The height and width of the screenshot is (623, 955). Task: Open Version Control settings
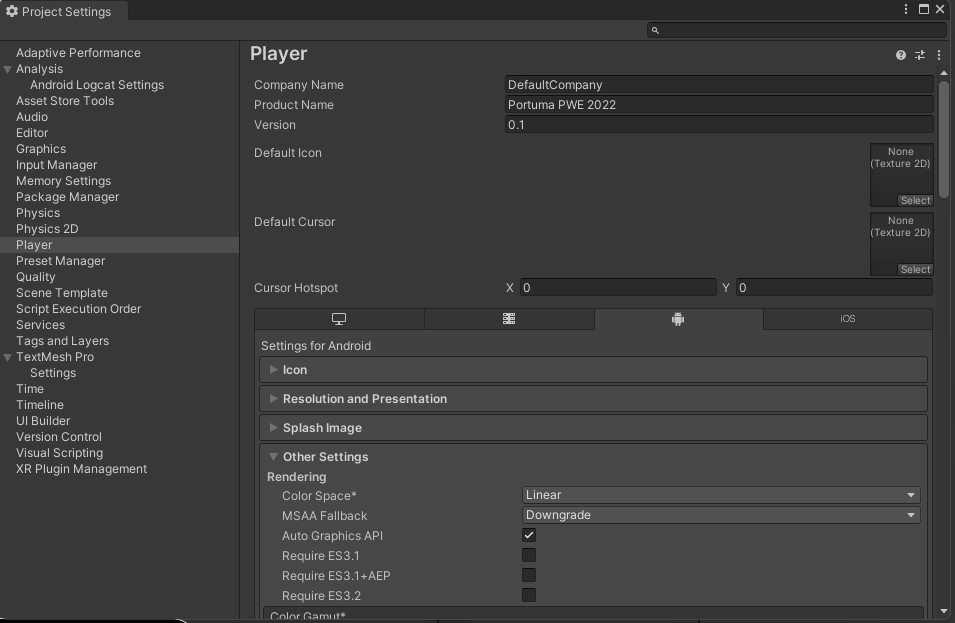tap(58, 437)
